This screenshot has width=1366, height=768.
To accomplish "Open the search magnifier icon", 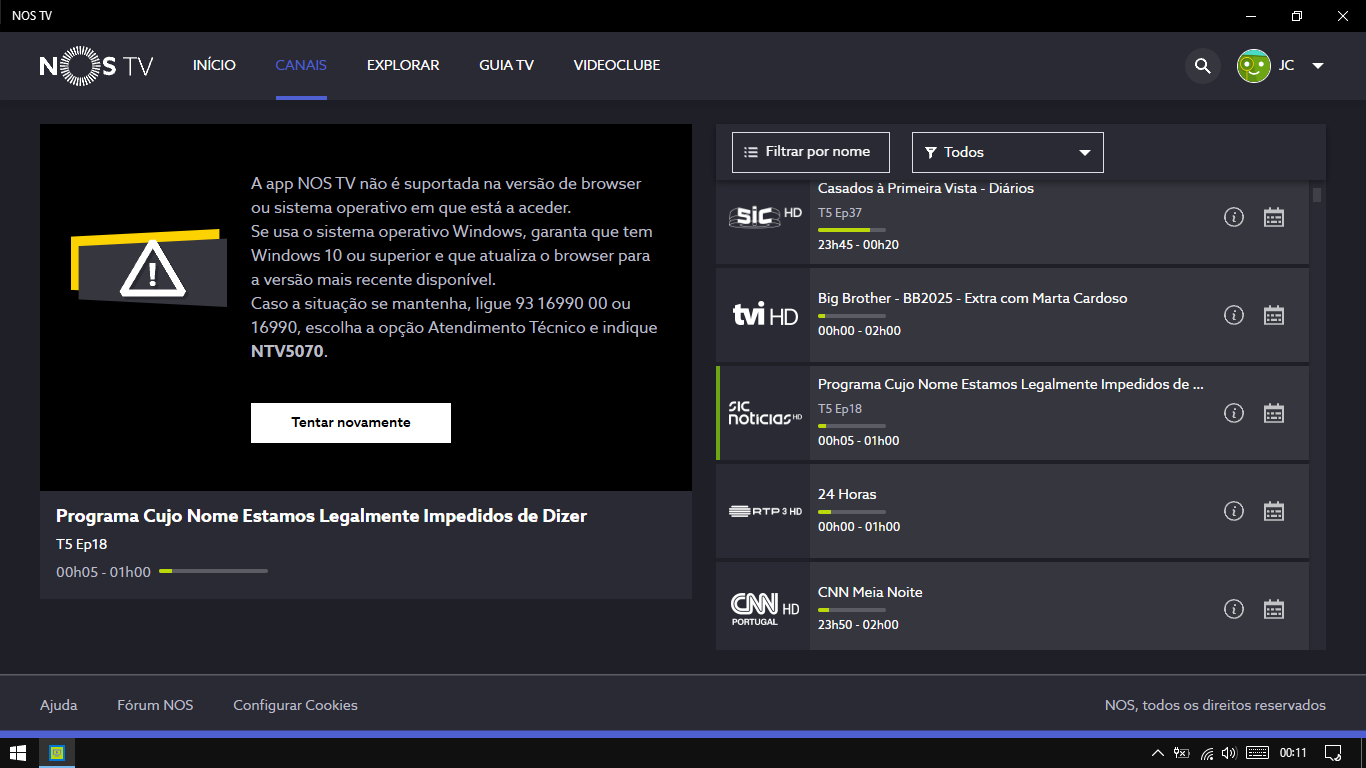I will tap(1203, 66).
